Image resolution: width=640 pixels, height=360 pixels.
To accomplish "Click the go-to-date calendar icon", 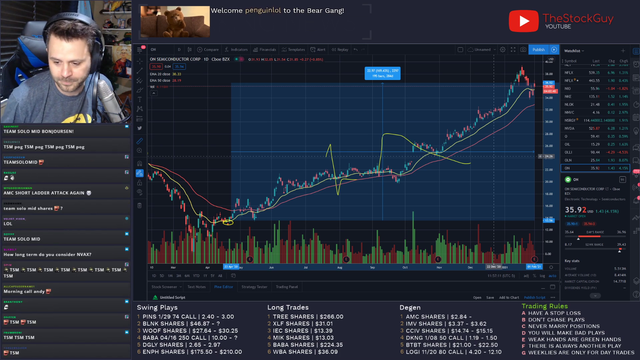I will tap(233, 276).
